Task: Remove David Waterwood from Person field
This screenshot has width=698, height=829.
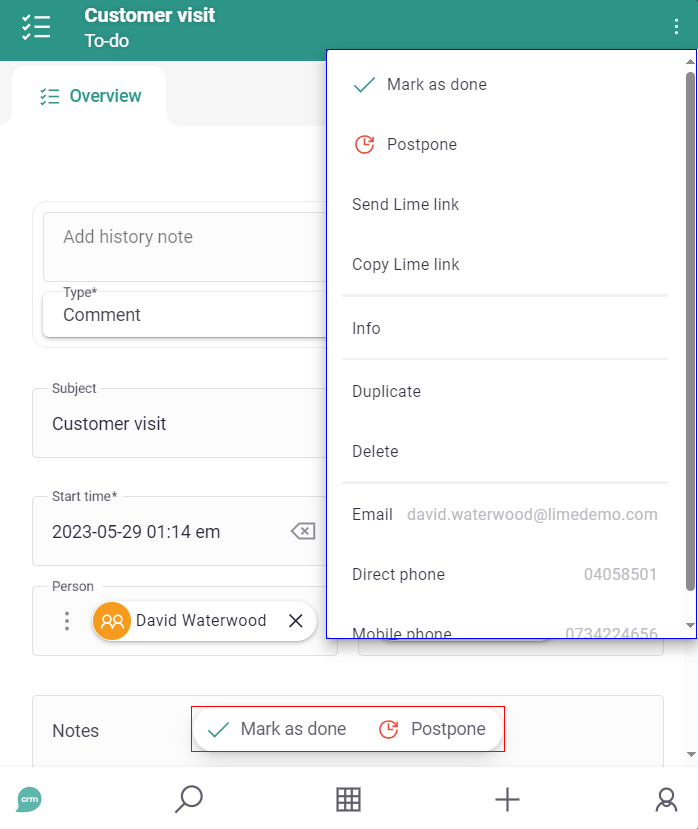Action: coord(296,621)
